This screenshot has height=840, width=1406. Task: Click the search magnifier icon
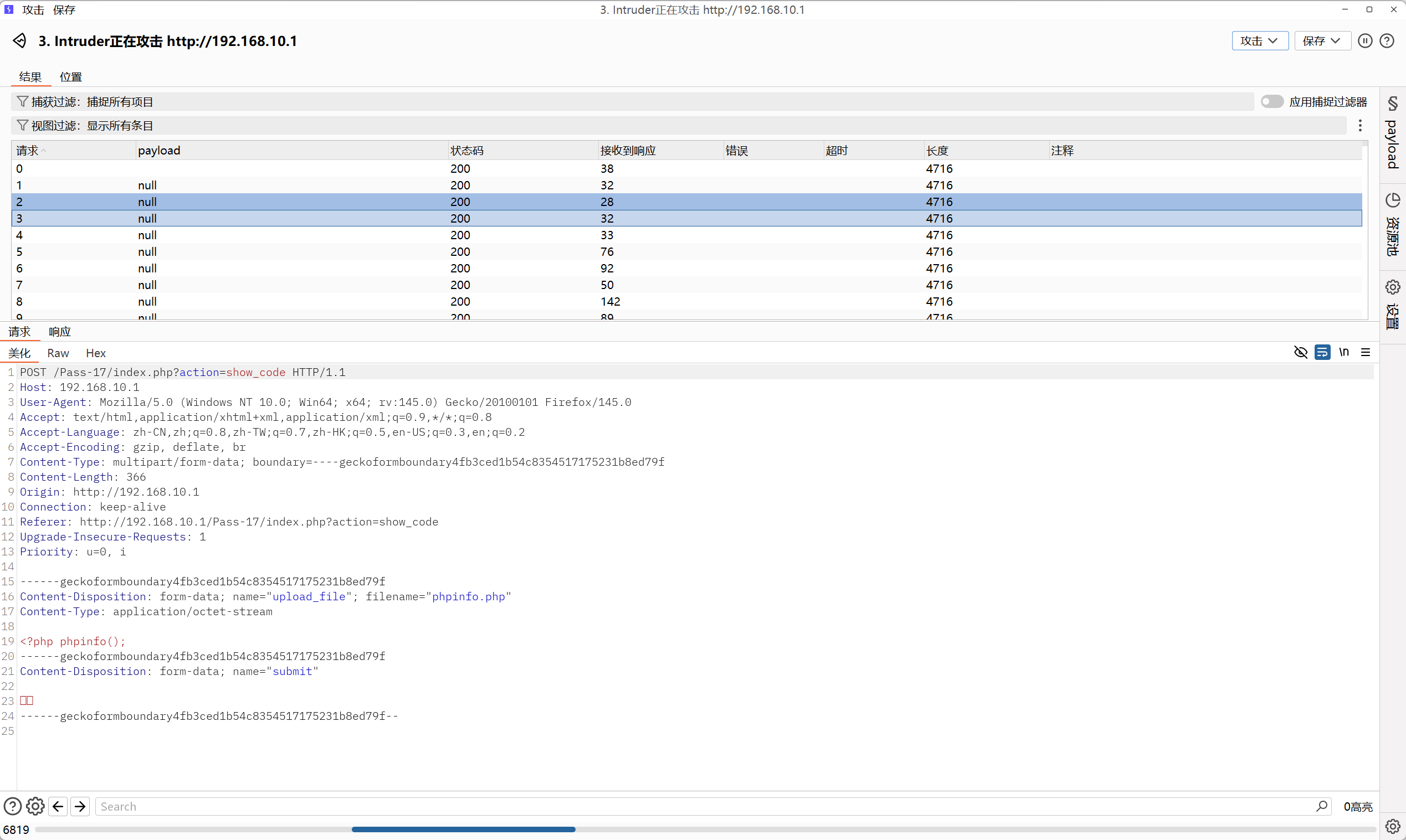1322,806
